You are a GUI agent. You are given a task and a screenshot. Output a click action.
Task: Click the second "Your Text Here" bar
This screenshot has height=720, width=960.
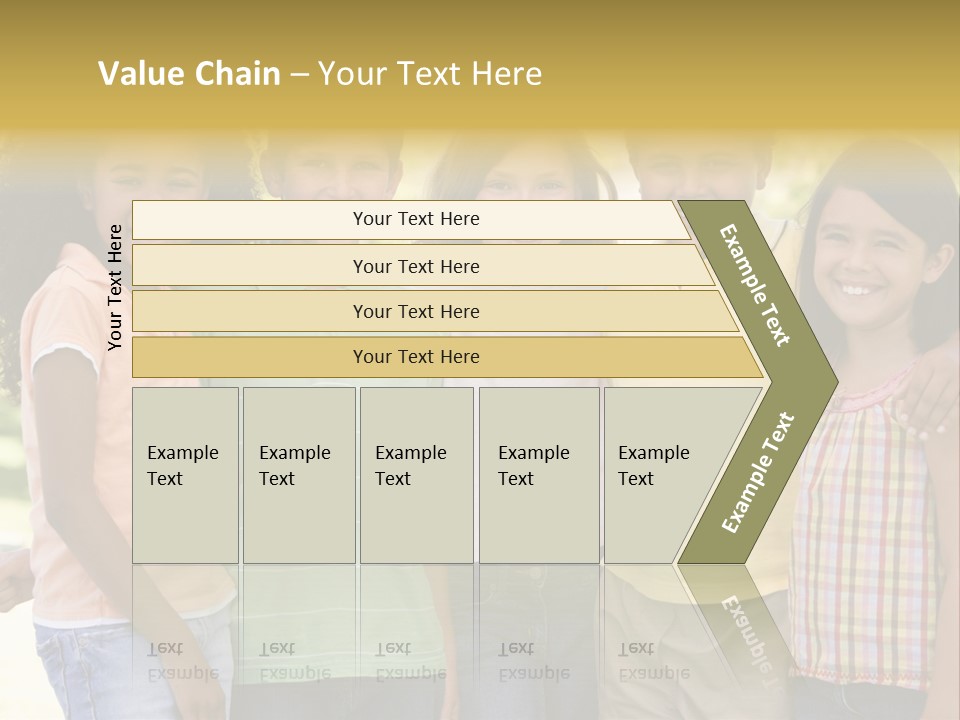tap(416, 266)
